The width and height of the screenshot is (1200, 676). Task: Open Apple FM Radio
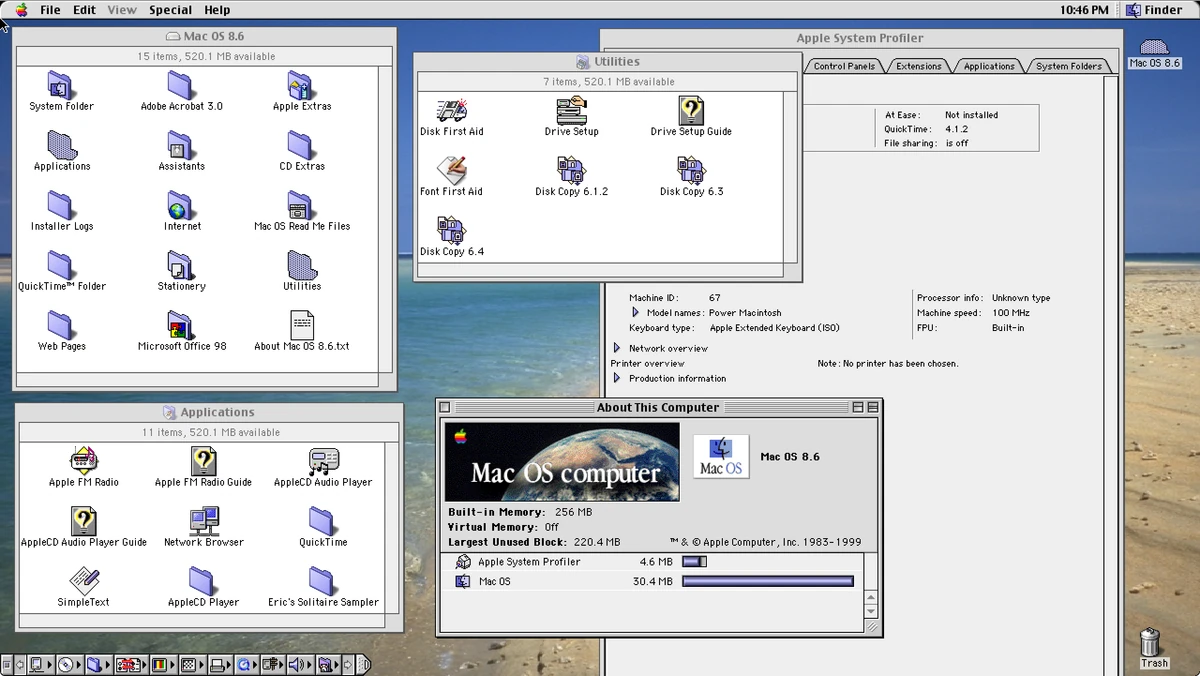pyautogui.click(x=83, y=460)
